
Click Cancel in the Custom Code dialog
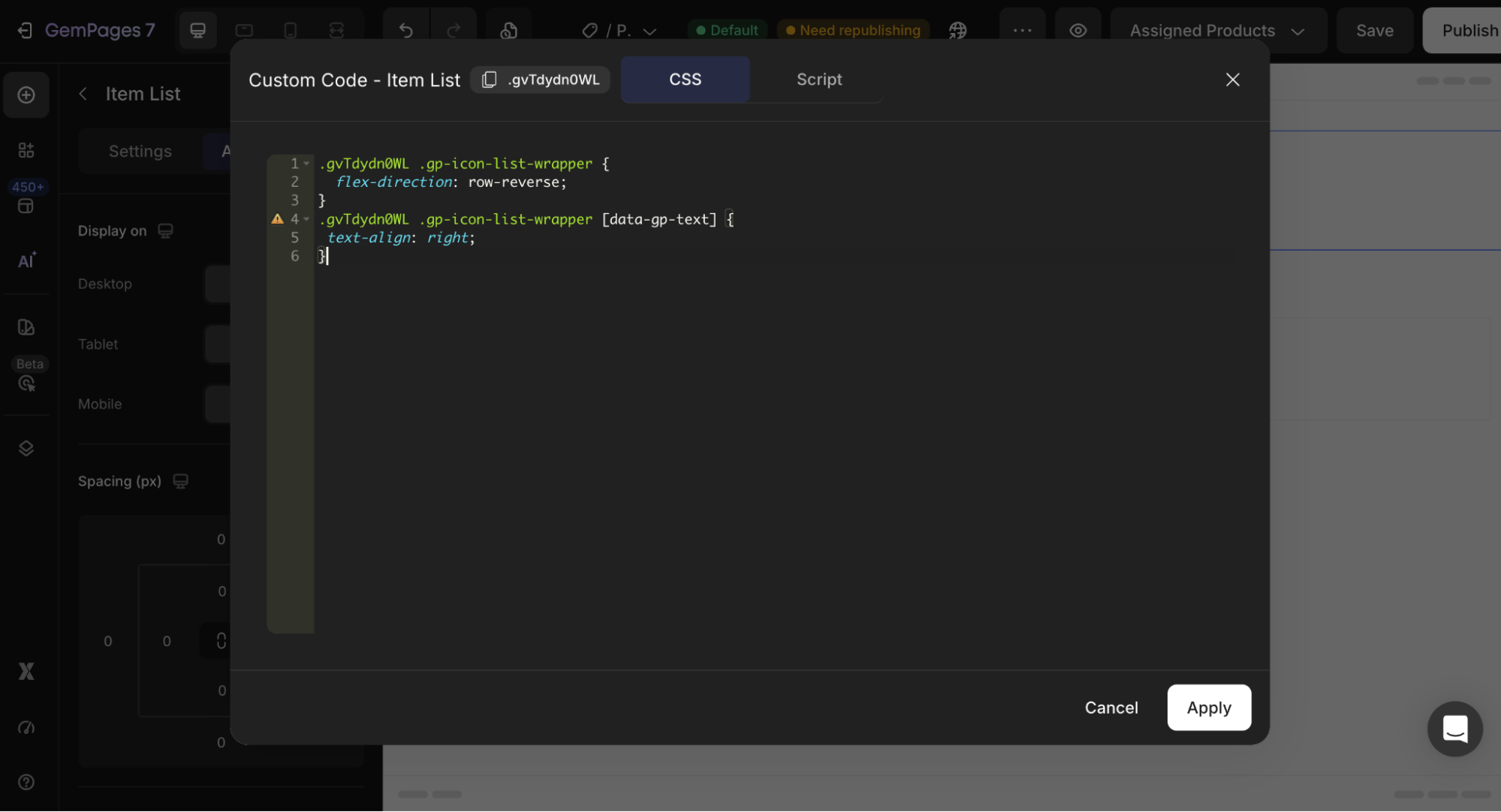tap(1111, 707)
